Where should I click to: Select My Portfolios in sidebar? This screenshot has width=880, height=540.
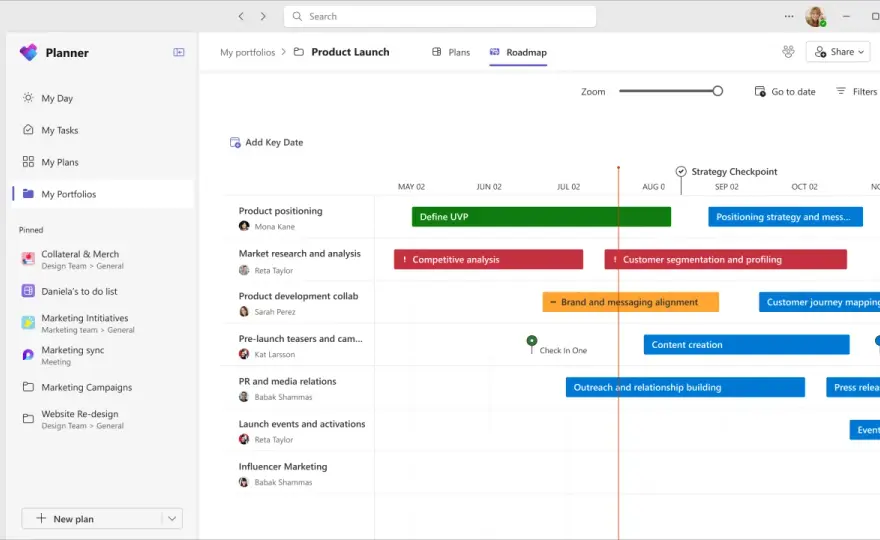click(103, 194)
